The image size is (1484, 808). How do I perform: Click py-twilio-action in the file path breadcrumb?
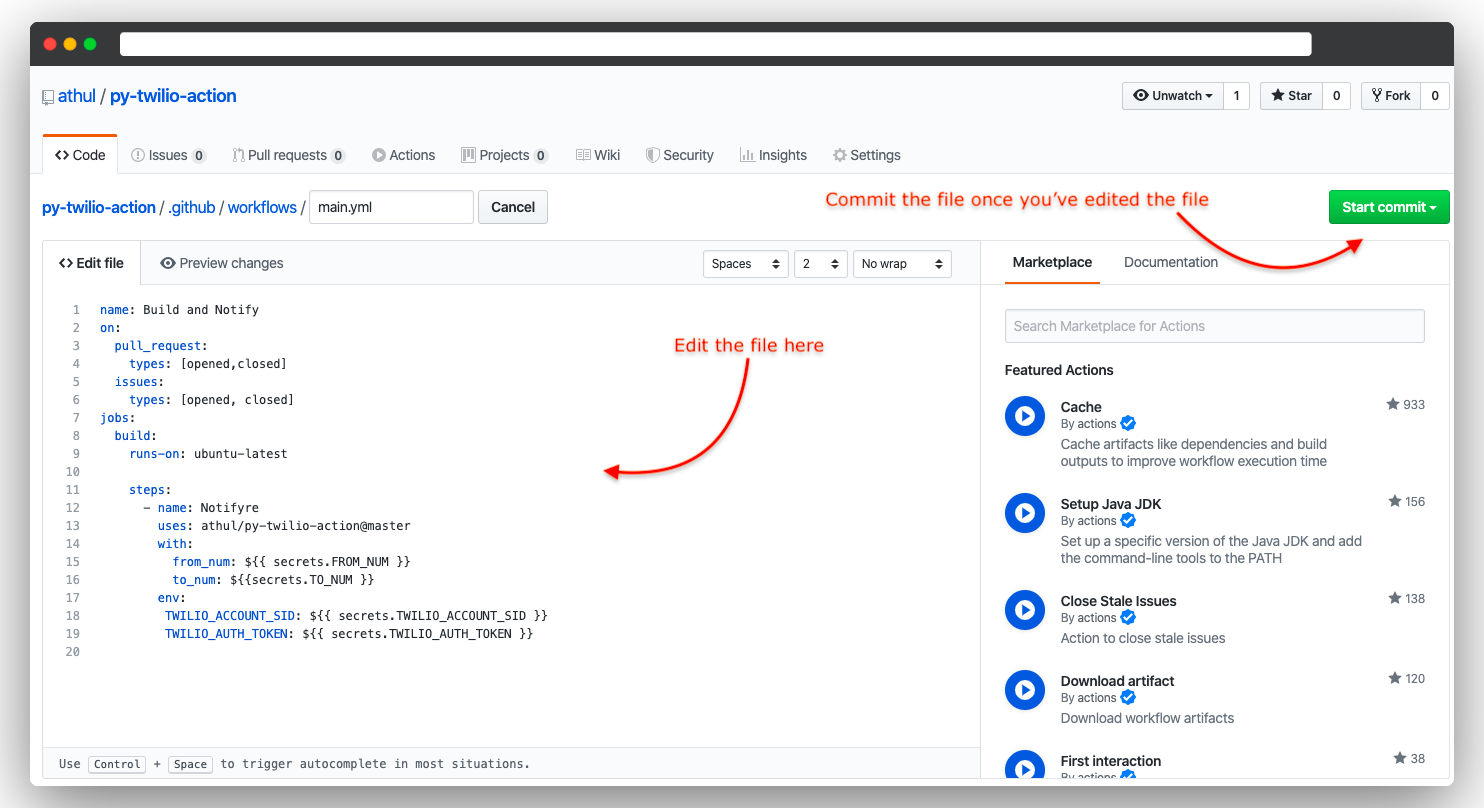tap(99, 208)
